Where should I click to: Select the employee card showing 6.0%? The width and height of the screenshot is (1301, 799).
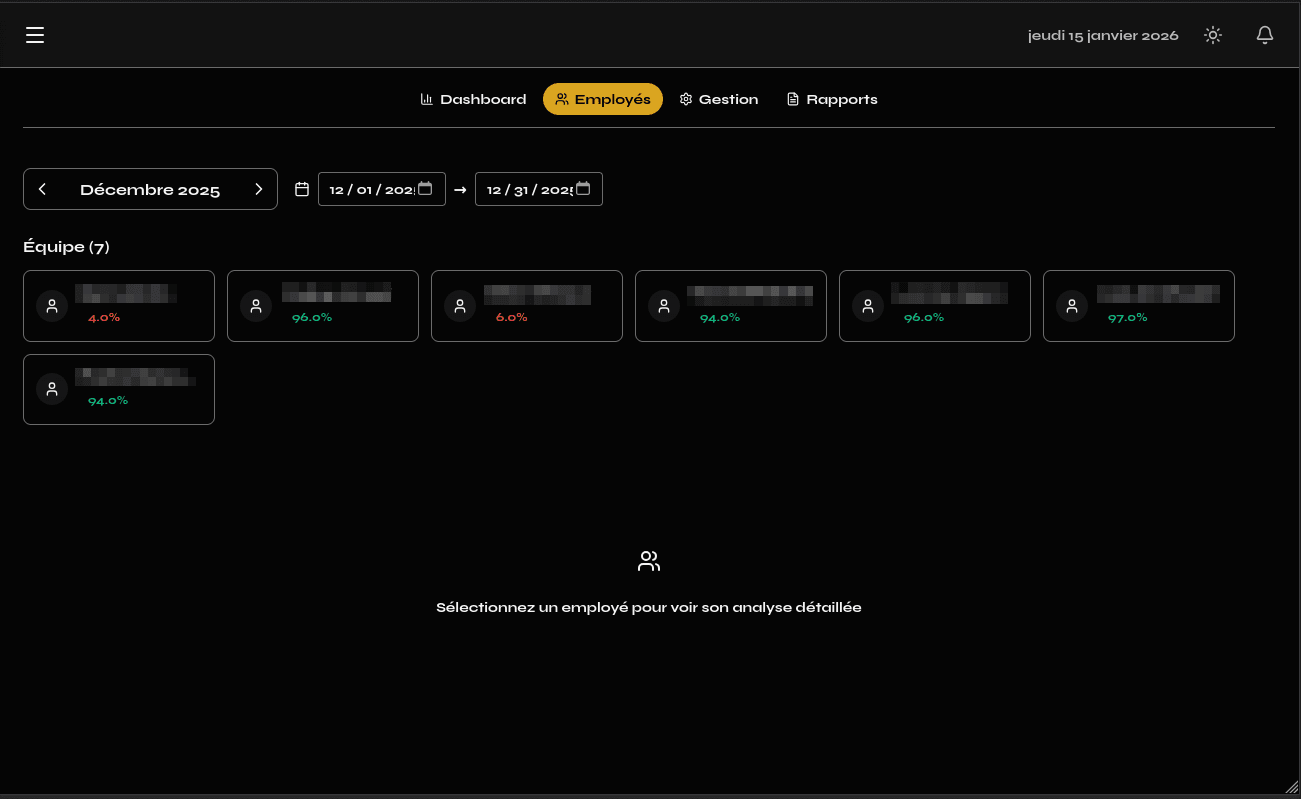click(527, 306)
